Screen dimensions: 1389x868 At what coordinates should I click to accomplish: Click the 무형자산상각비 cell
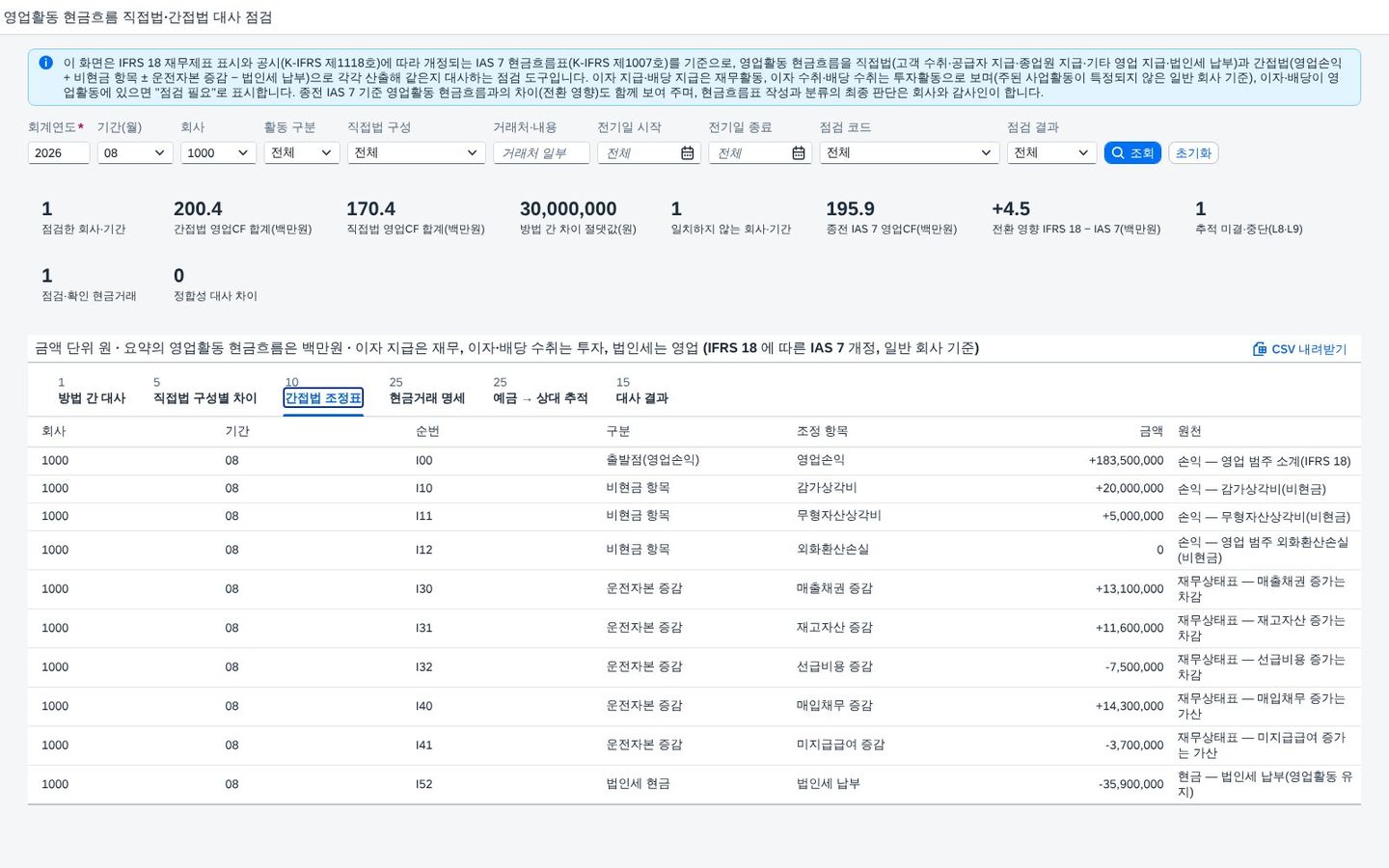(838, 516)
